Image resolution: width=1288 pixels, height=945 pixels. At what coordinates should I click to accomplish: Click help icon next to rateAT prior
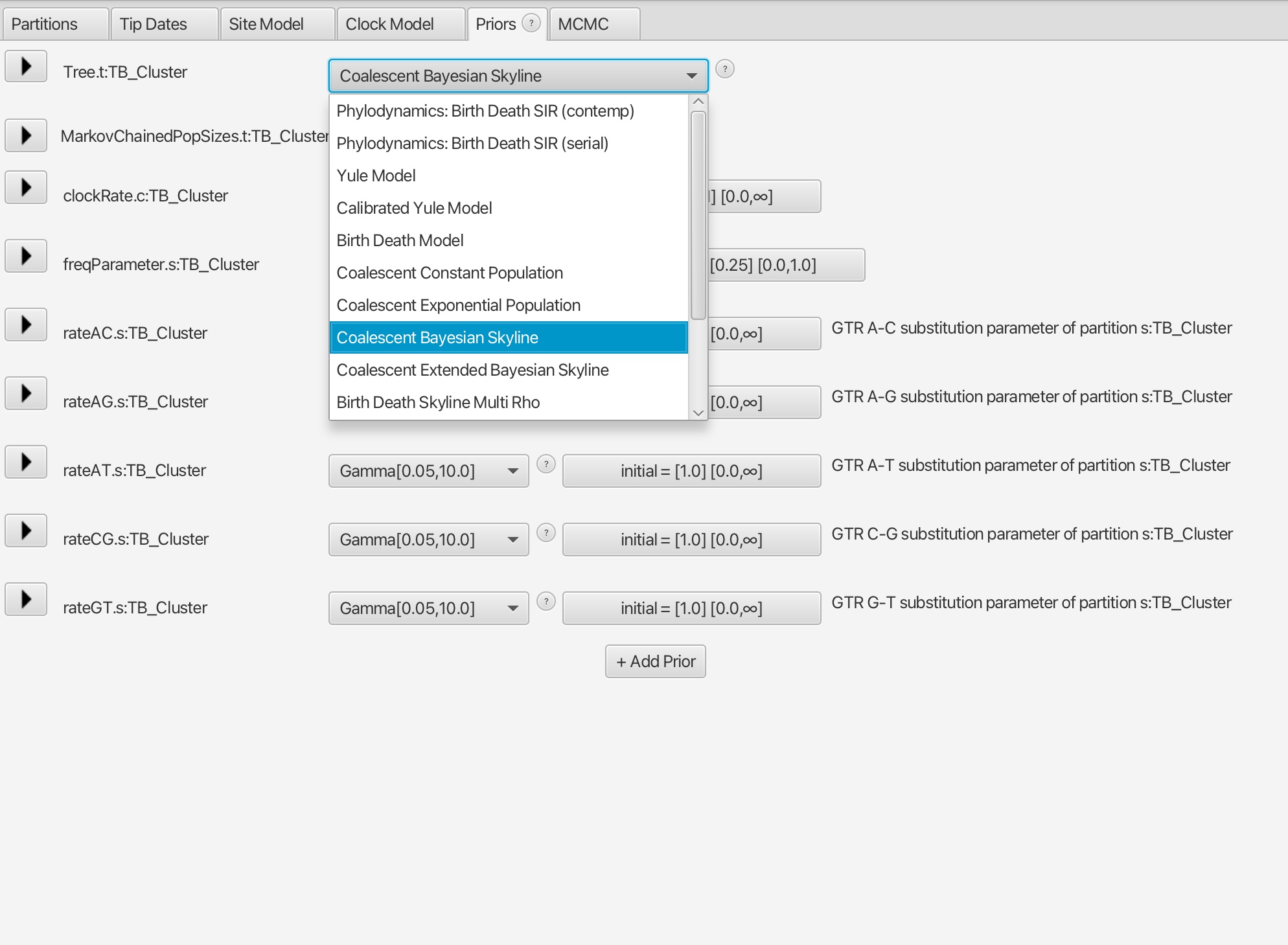(x=546, y=464)
